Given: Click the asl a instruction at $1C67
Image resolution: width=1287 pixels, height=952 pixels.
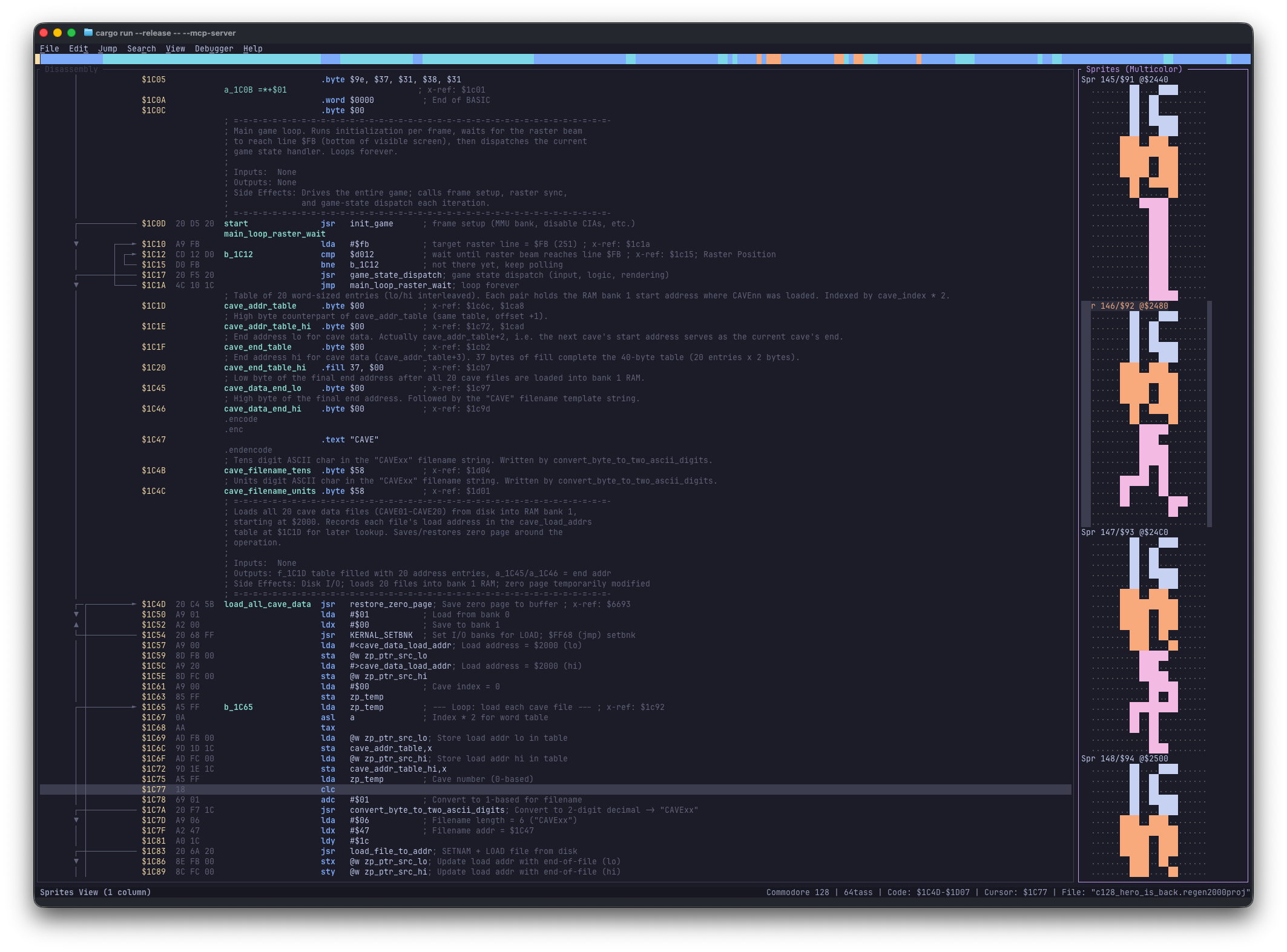Looking at the screenshot, I should point(337,717).
